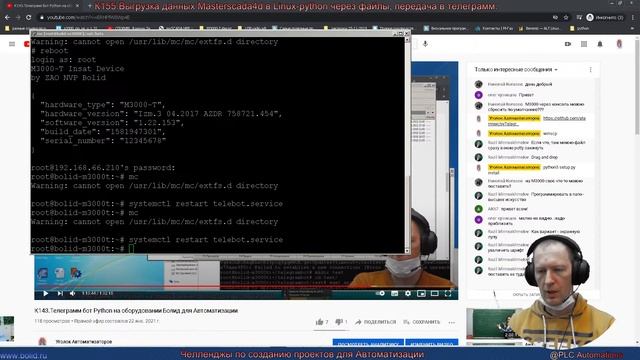The height and width of the screenshot is (360, 640).
Task: Skip to the next video
Action: (x=60, y=293)
